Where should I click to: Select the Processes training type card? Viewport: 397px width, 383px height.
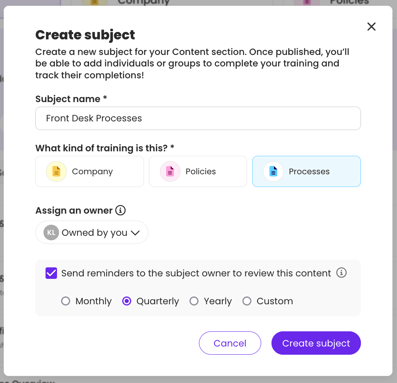306,171
